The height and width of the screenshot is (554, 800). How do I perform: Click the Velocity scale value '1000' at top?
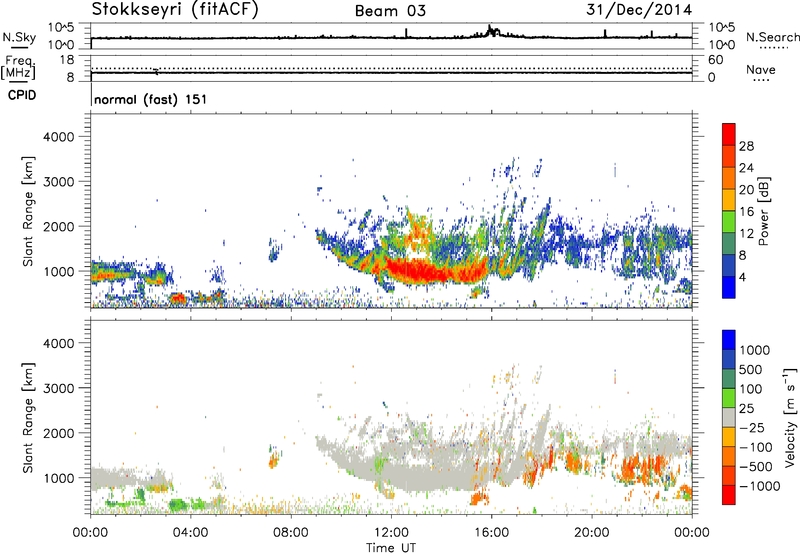(754, 350)
